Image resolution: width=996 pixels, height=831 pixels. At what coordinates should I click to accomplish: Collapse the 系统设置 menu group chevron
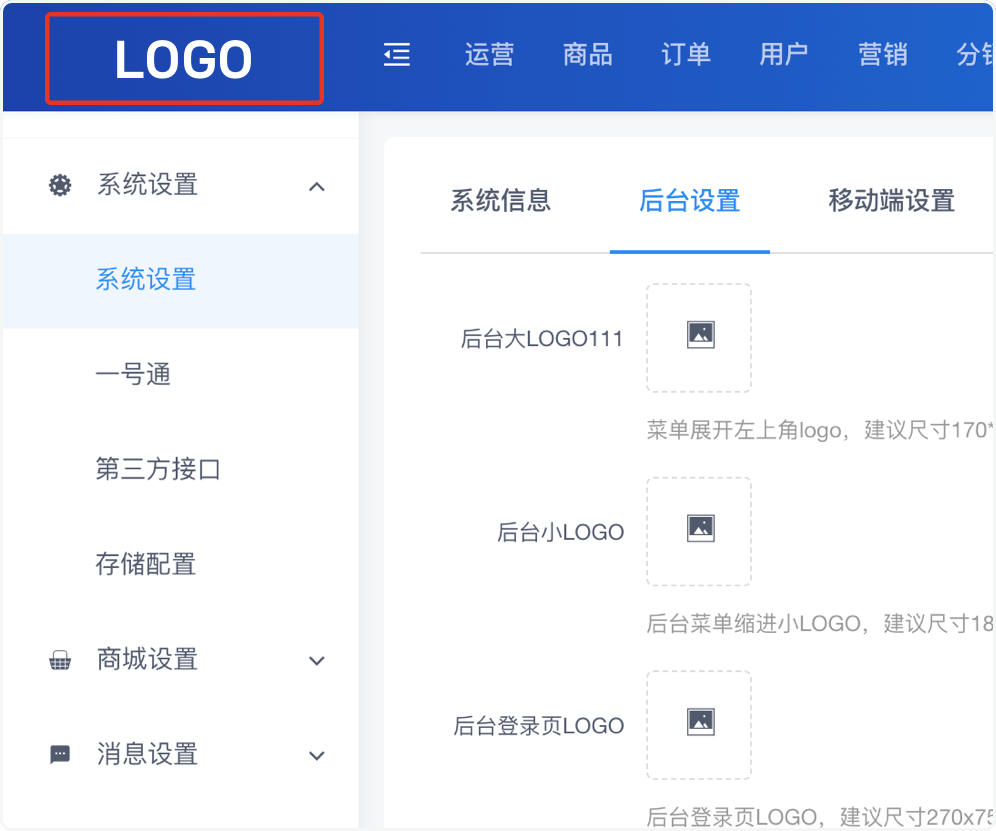317,186
